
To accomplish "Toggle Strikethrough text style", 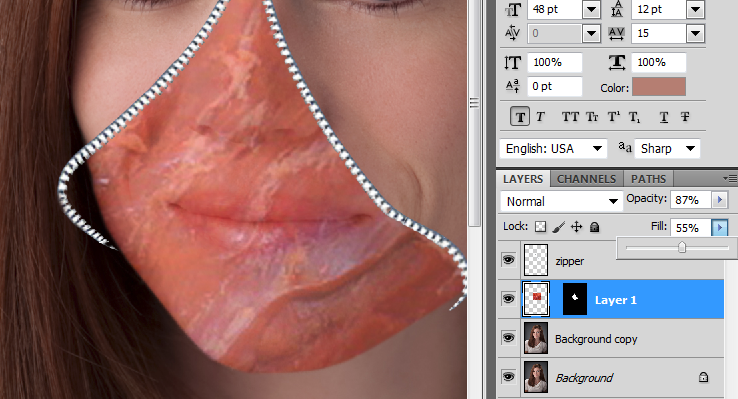I will [x=685, y=117].
